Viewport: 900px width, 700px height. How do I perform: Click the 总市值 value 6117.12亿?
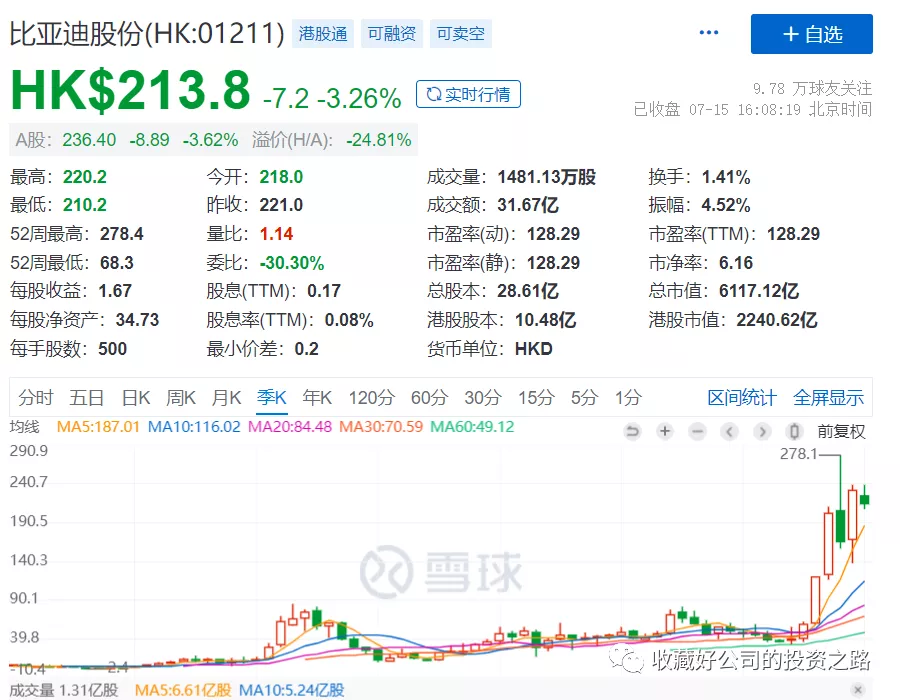pyautogui.click(x=759, y=291)
